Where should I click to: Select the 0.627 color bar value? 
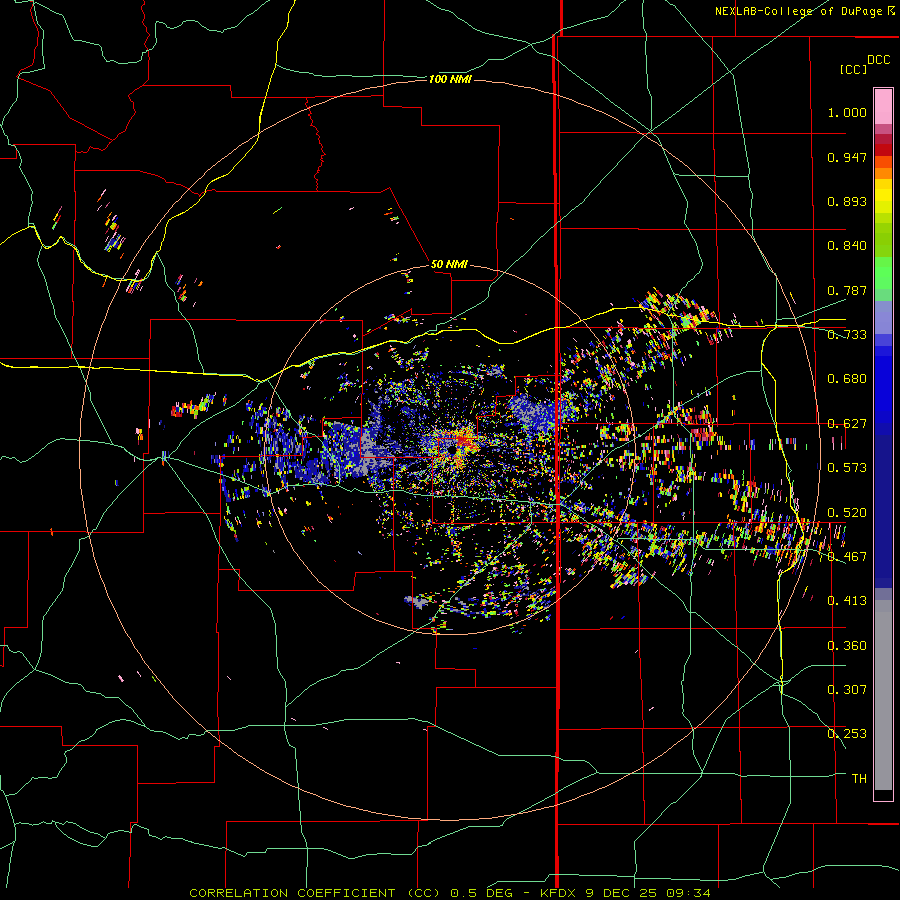pyautogui.click(x=847, y=424)
